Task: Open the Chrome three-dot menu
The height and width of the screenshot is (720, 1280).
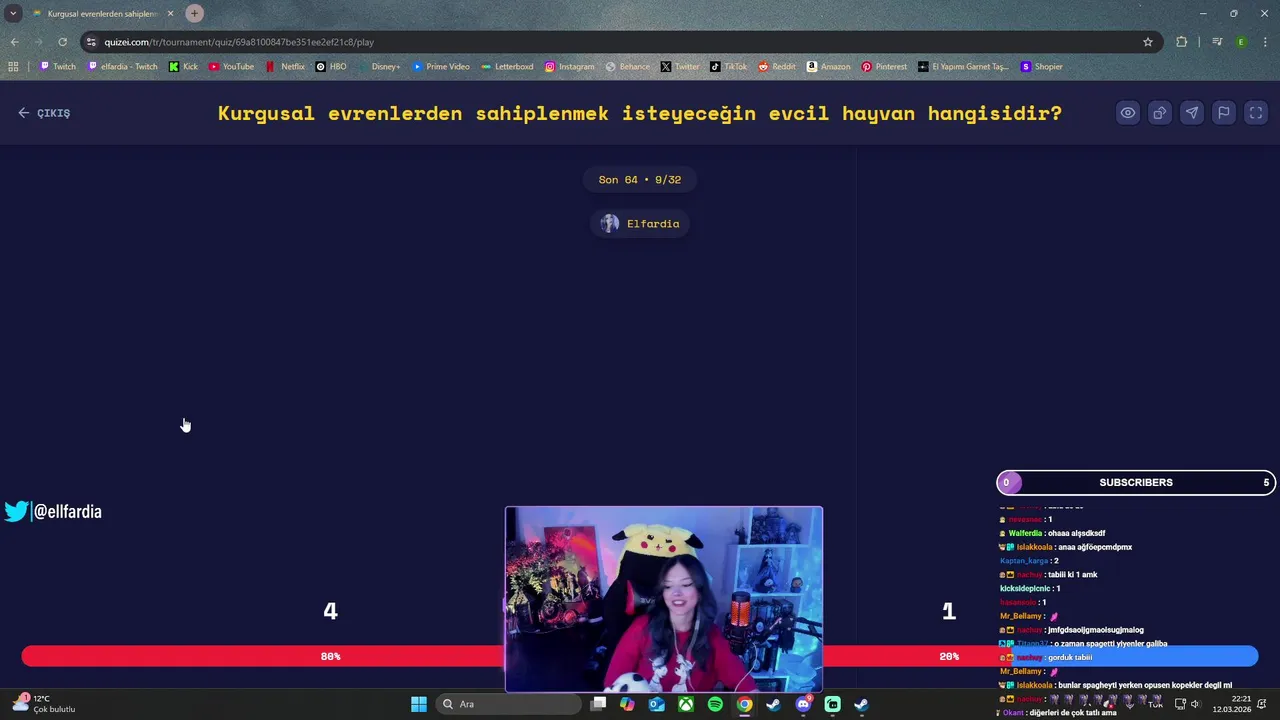Action: [1266, 42]
